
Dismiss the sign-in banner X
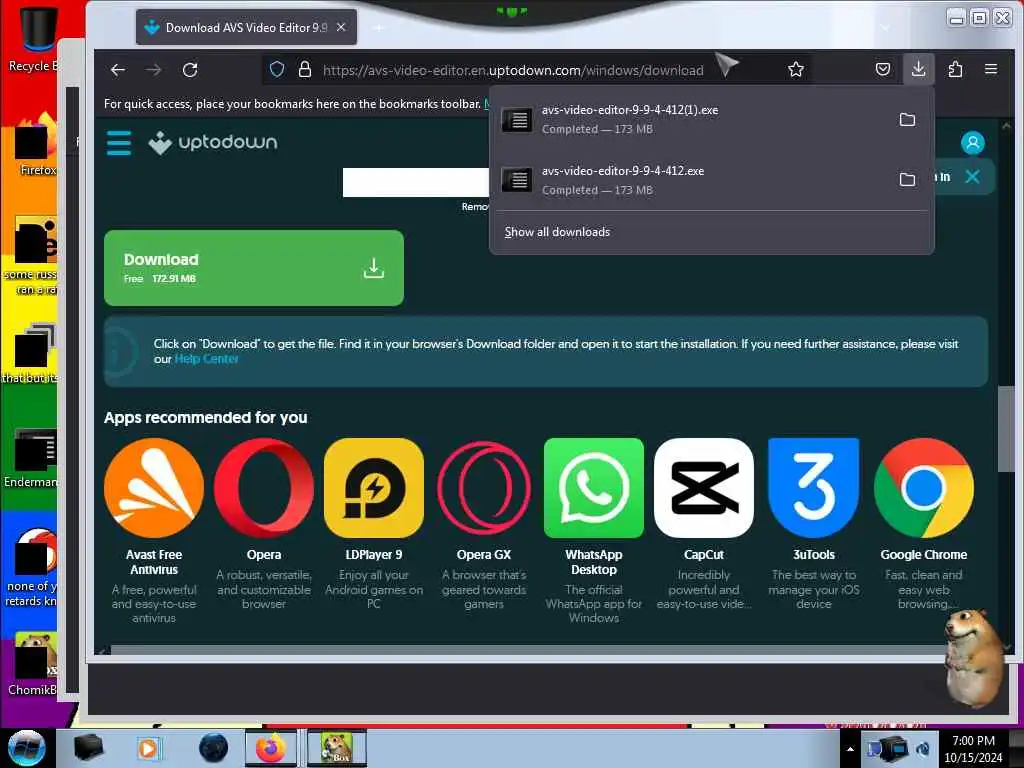tap(972, 176)
